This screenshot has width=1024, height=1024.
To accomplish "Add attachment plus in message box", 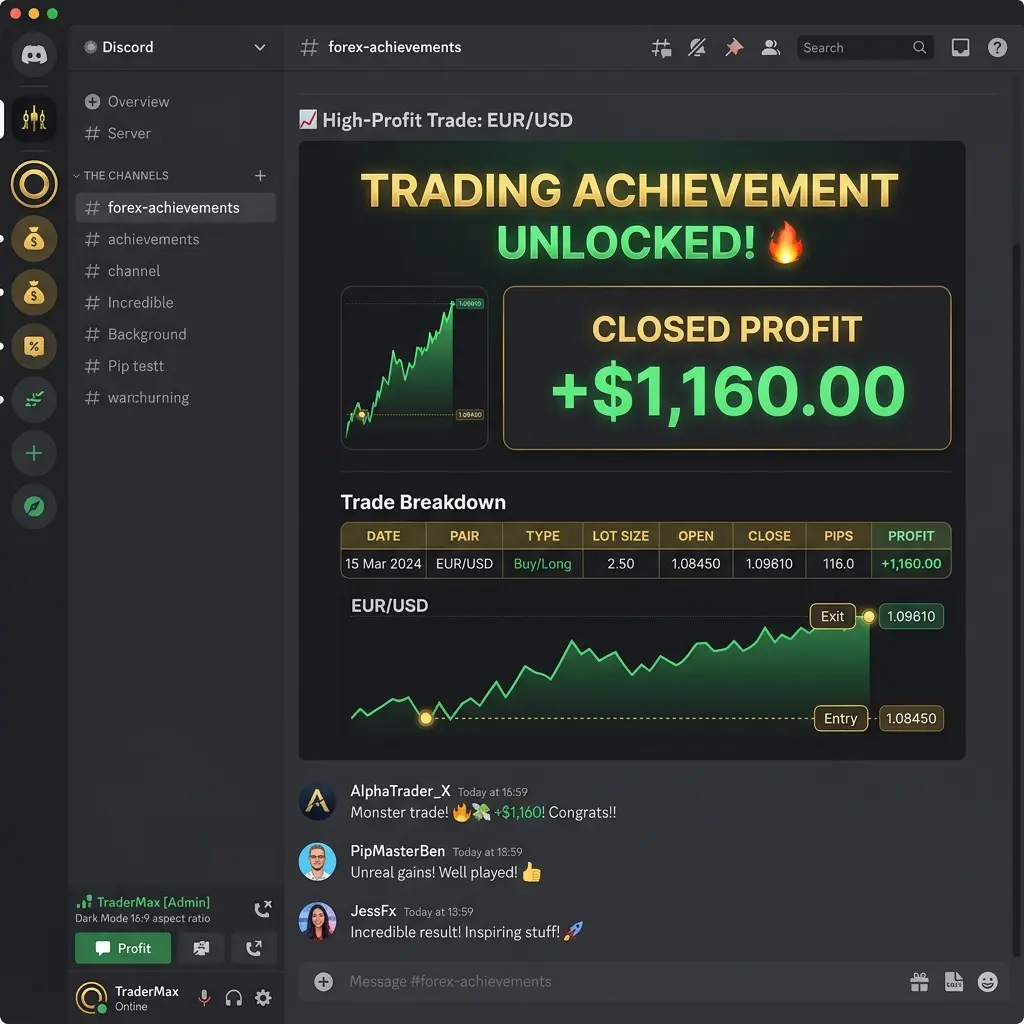I will (x=323, y=982).
